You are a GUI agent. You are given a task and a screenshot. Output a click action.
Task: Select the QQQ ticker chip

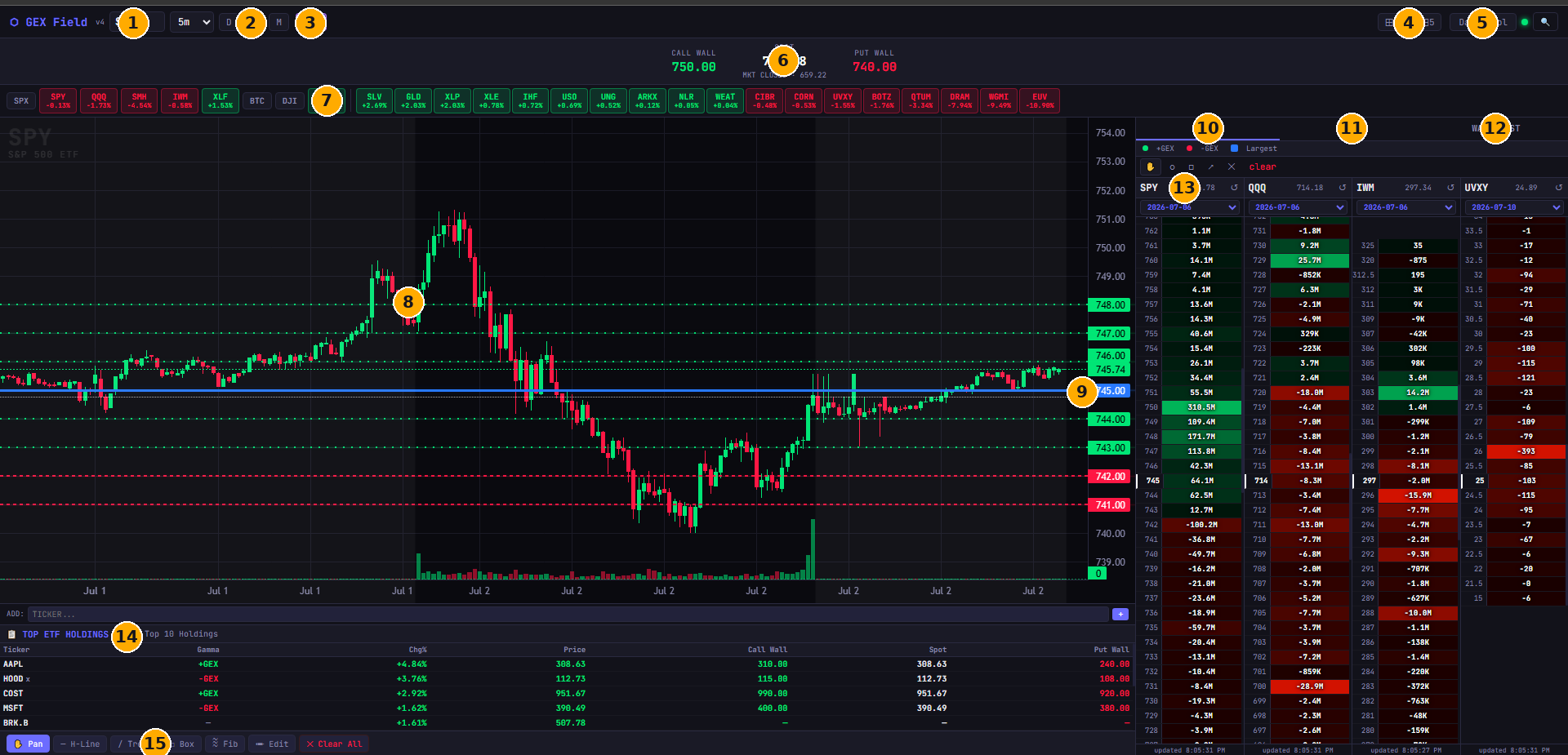(99, 100)
